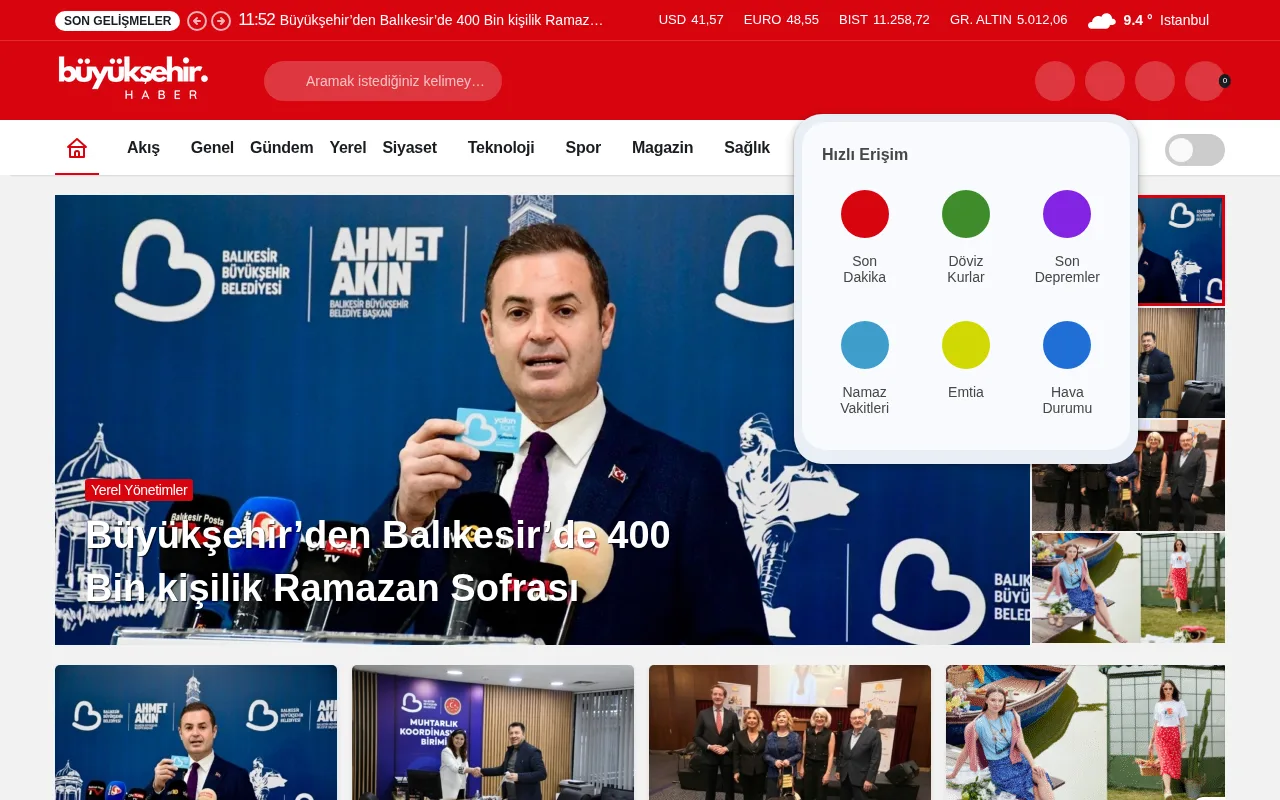
Task: Switch to the Spor section
Action: [x=583, y=147]
